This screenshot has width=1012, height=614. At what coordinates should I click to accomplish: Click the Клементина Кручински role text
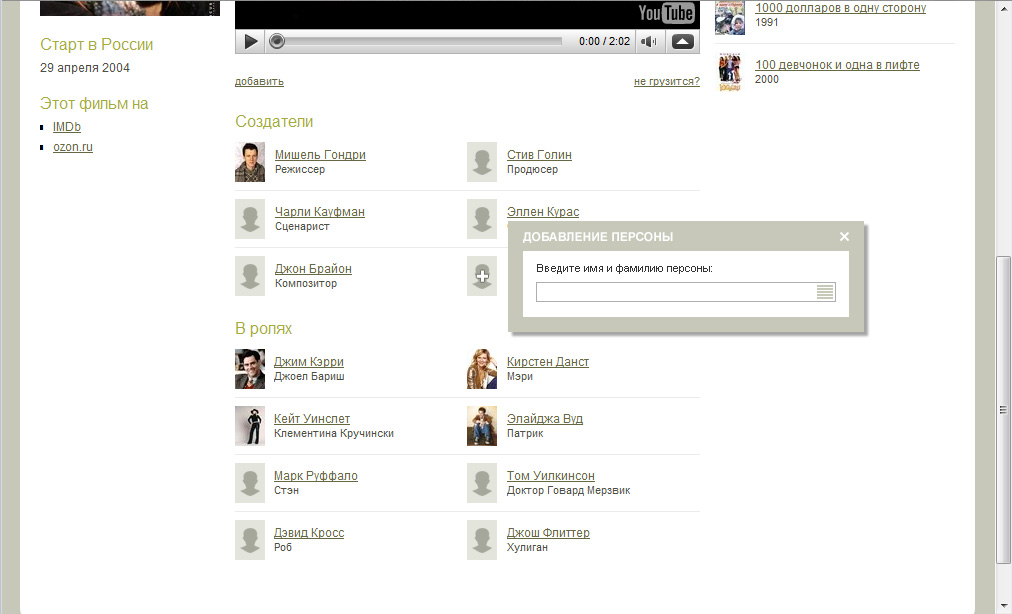coord(334,433)
